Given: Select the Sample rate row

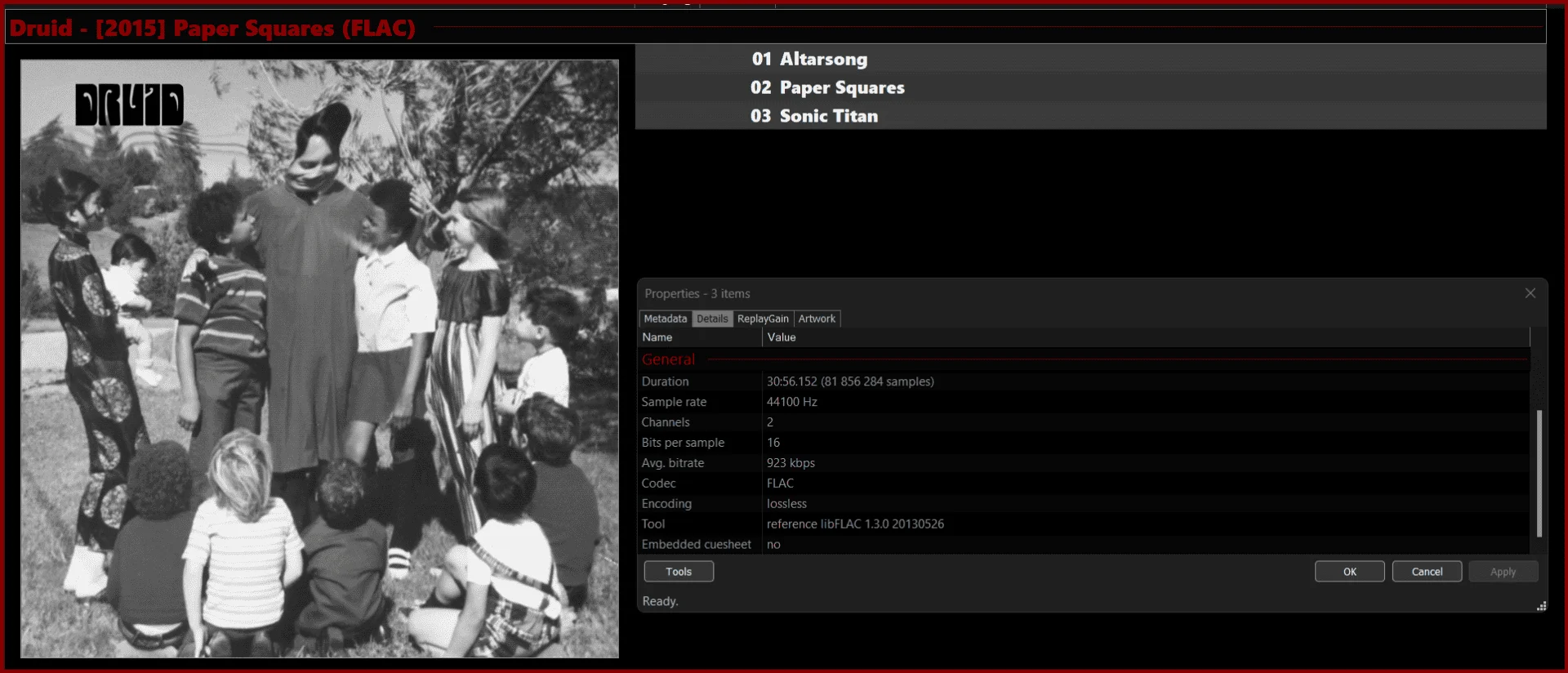Looking at the screenshot, I should click(1085, 402).
